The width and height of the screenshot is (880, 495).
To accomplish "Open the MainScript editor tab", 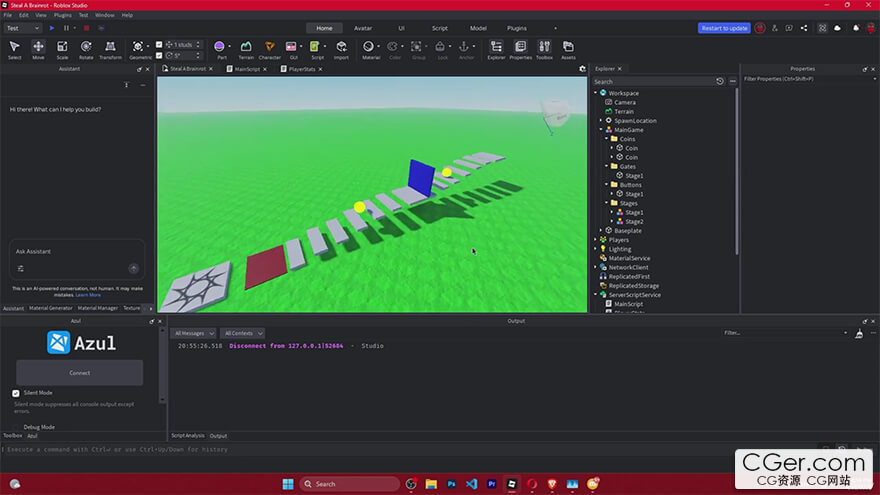I will click(x=247, y=69).
